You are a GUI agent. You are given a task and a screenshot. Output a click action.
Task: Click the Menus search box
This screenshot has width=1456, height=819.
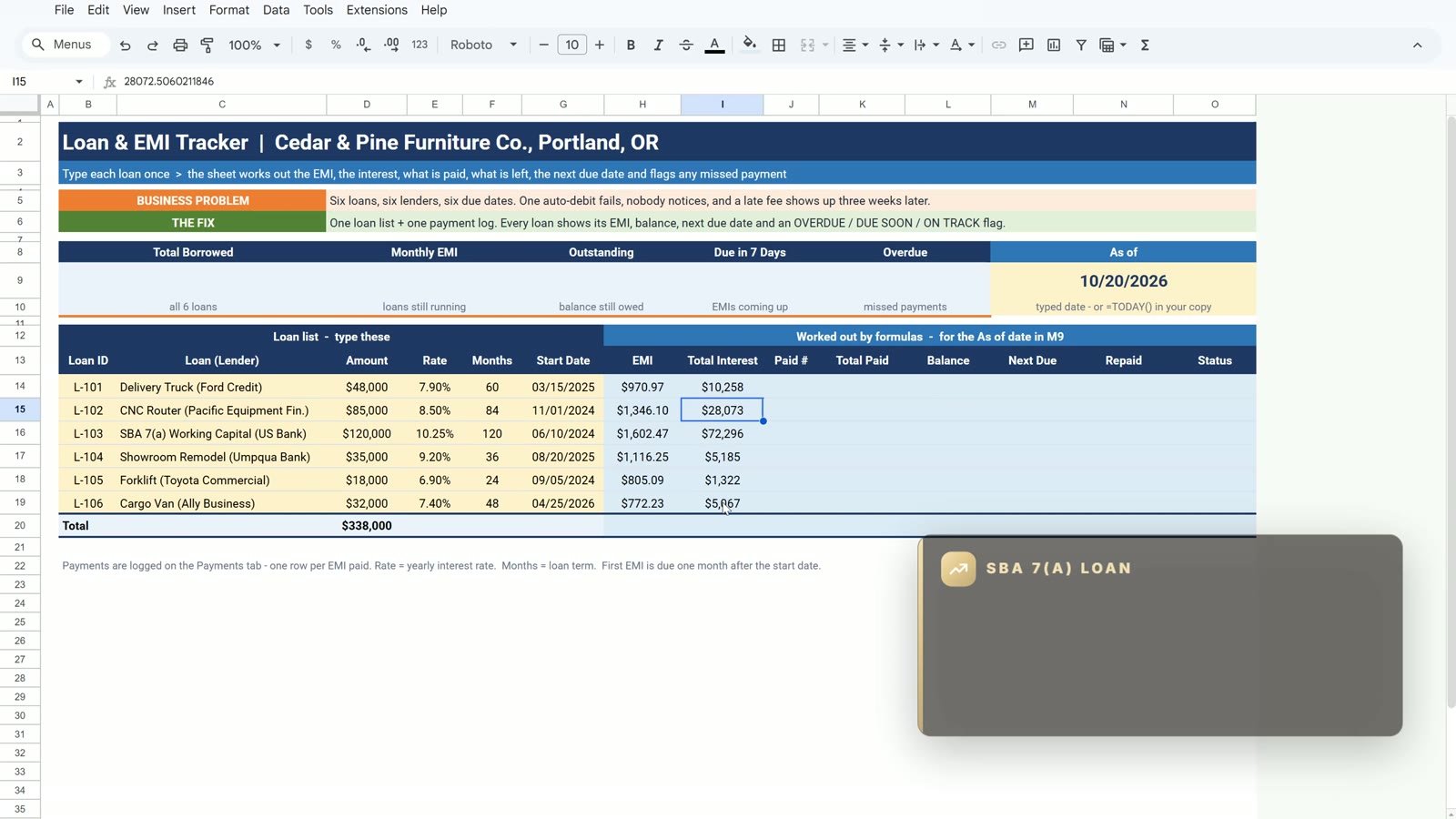pos(64,45)
